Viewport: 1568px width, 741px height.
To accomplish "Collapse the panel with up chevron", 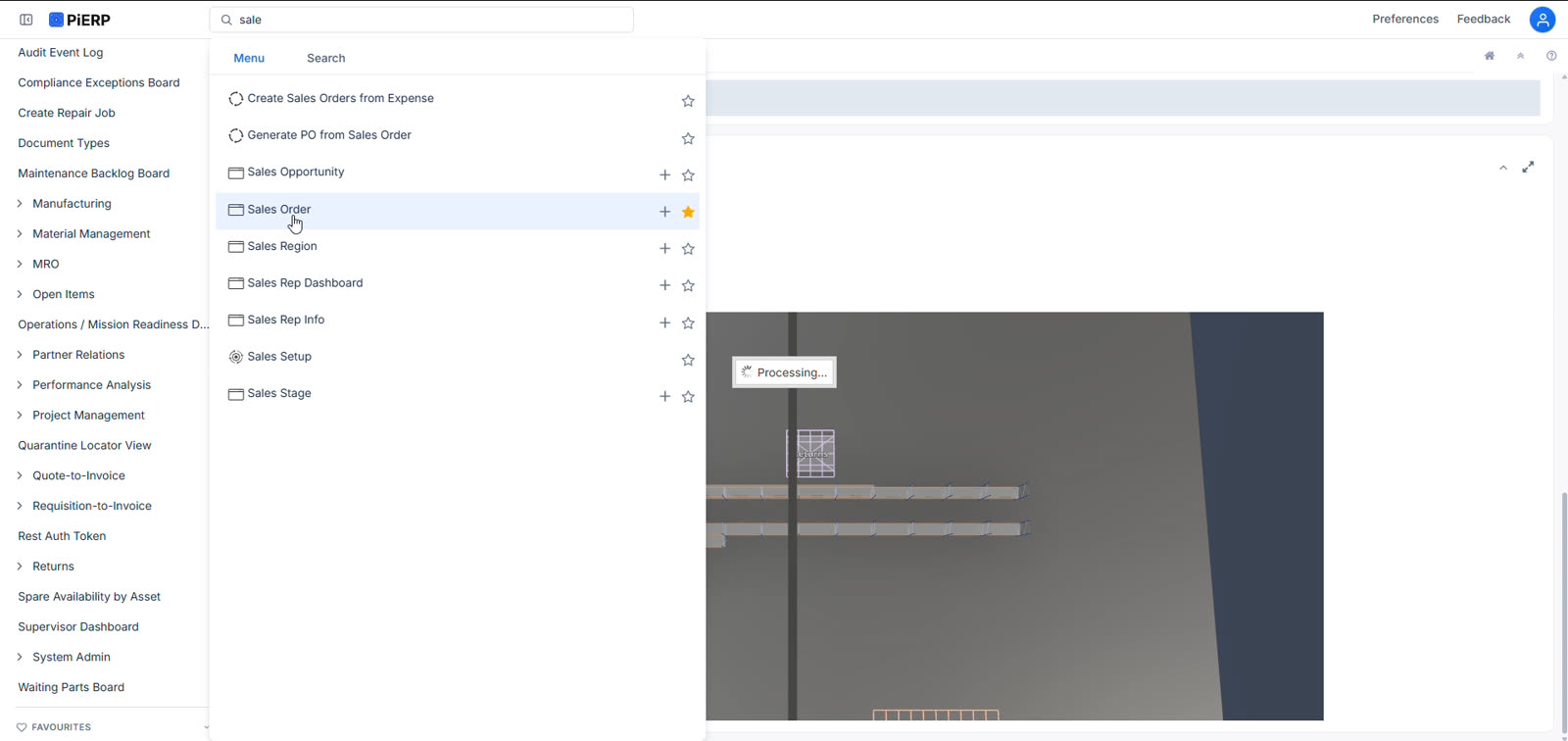I will [x=1503, y=168].
